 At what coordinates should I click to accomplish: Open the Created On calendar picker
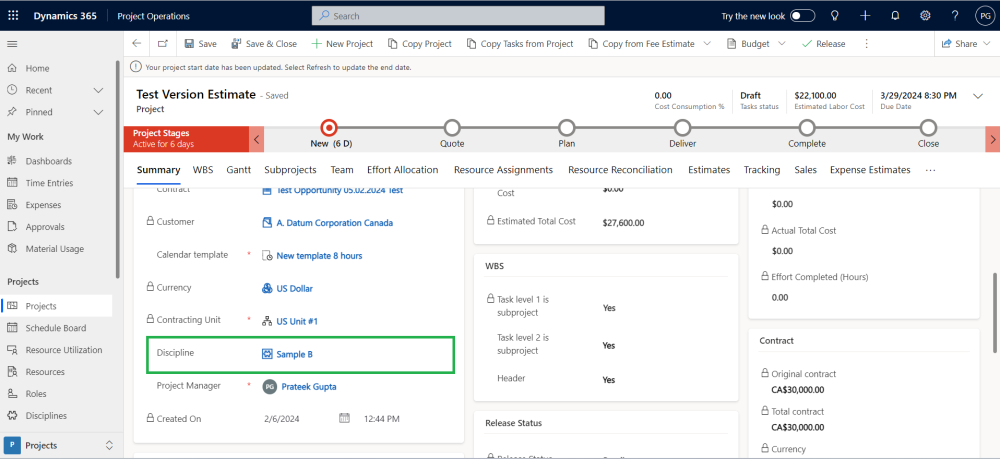click(344, 419)
